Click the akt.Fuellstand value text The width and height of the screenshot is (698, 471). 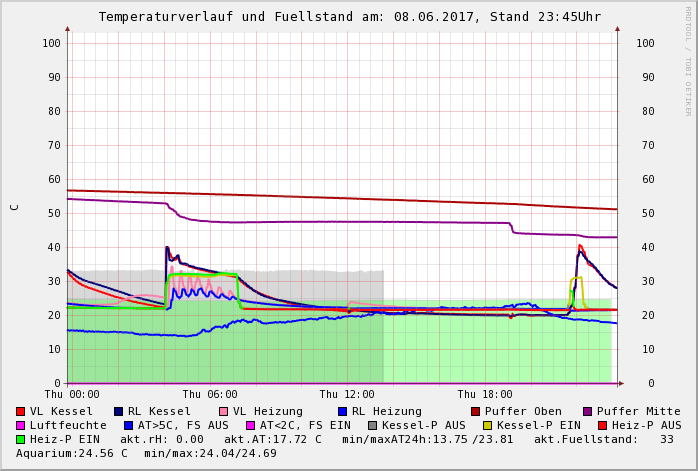point(610,439)
